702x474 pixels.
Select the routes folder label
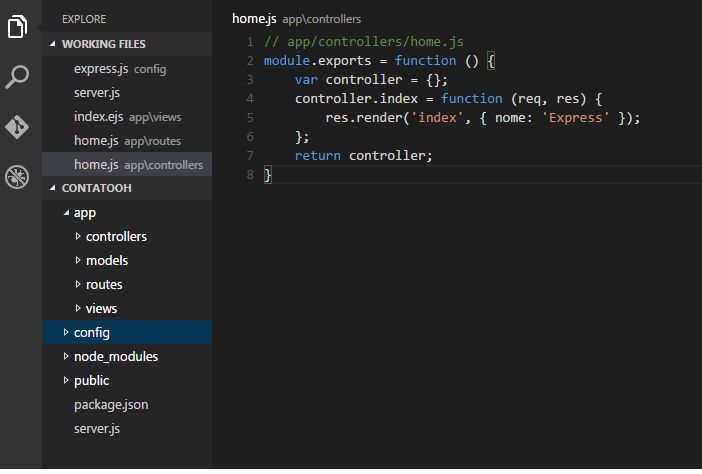tap(104, 285)
